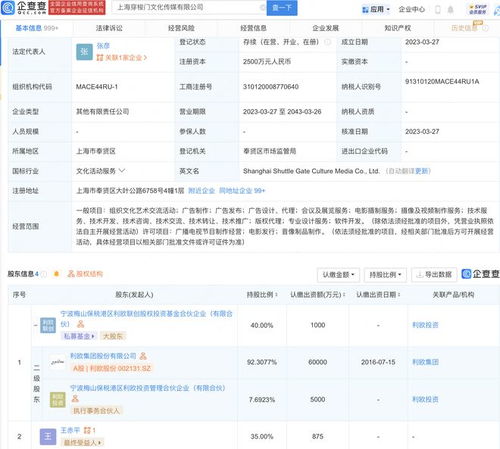
Task: Click the 企查查 logo in the header
Action: [x=24, y=7]
